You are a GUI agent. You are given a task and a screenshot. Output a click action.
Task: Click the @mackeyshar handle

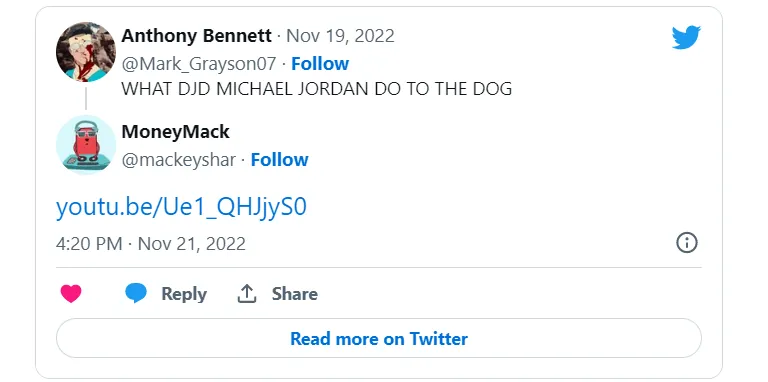pyautogui.click(x=179, y=160)
